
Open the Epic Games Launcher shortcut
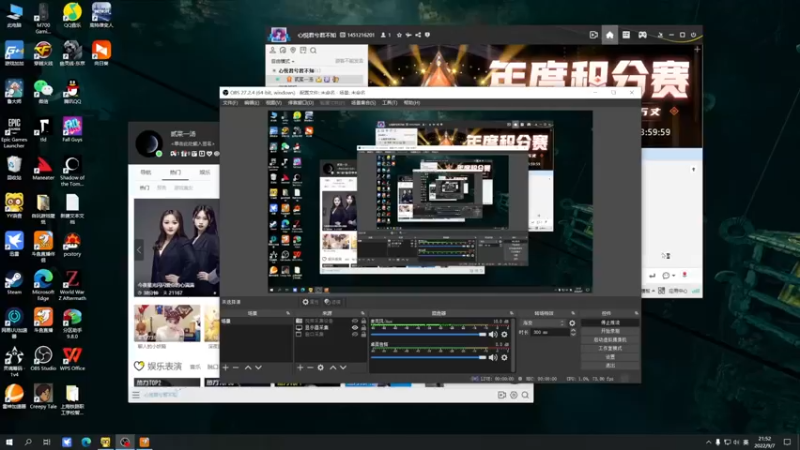(x=14, y=133)
